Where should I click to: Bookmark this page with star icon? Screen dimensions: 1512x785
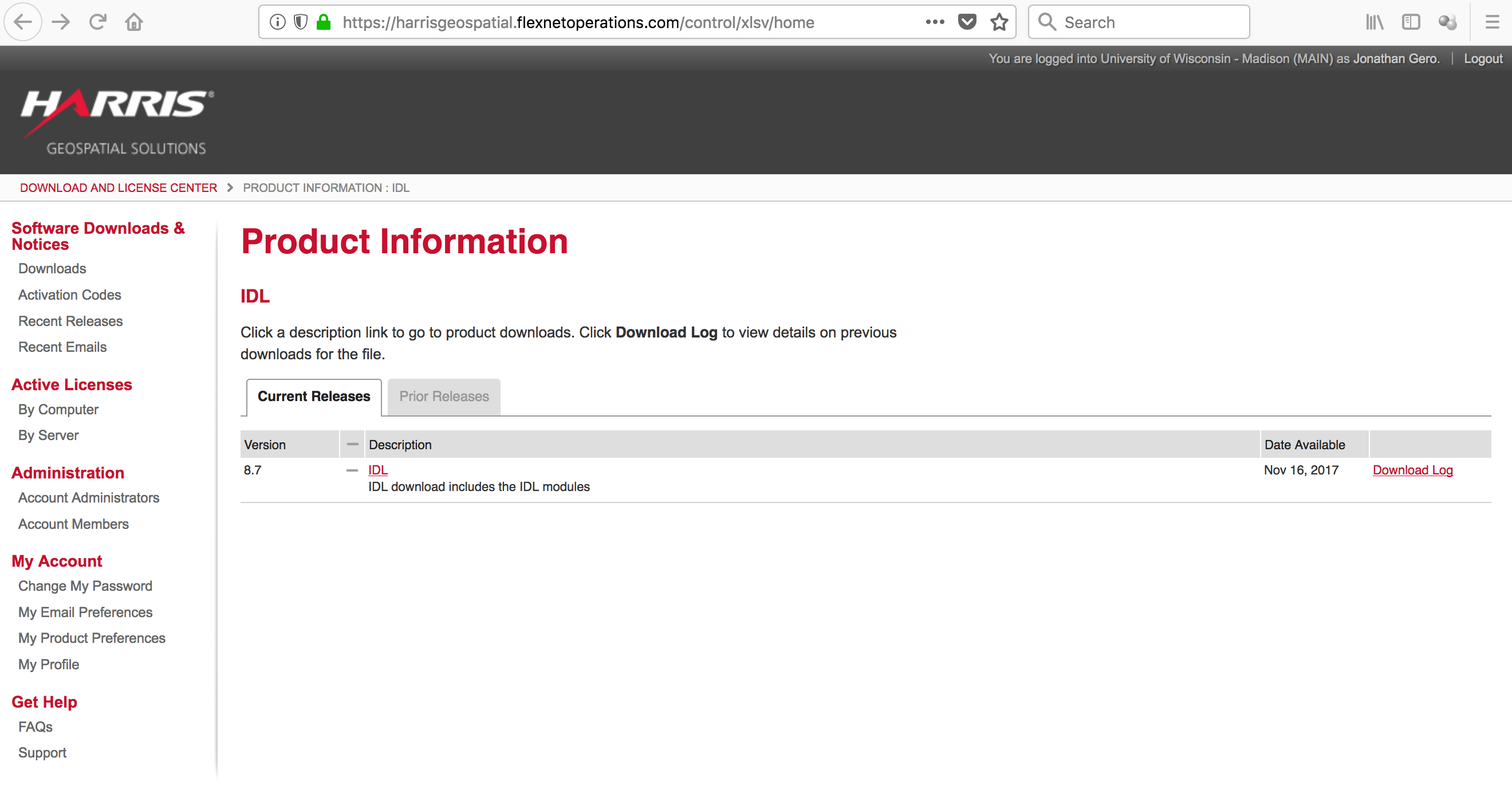pos(999,22)
